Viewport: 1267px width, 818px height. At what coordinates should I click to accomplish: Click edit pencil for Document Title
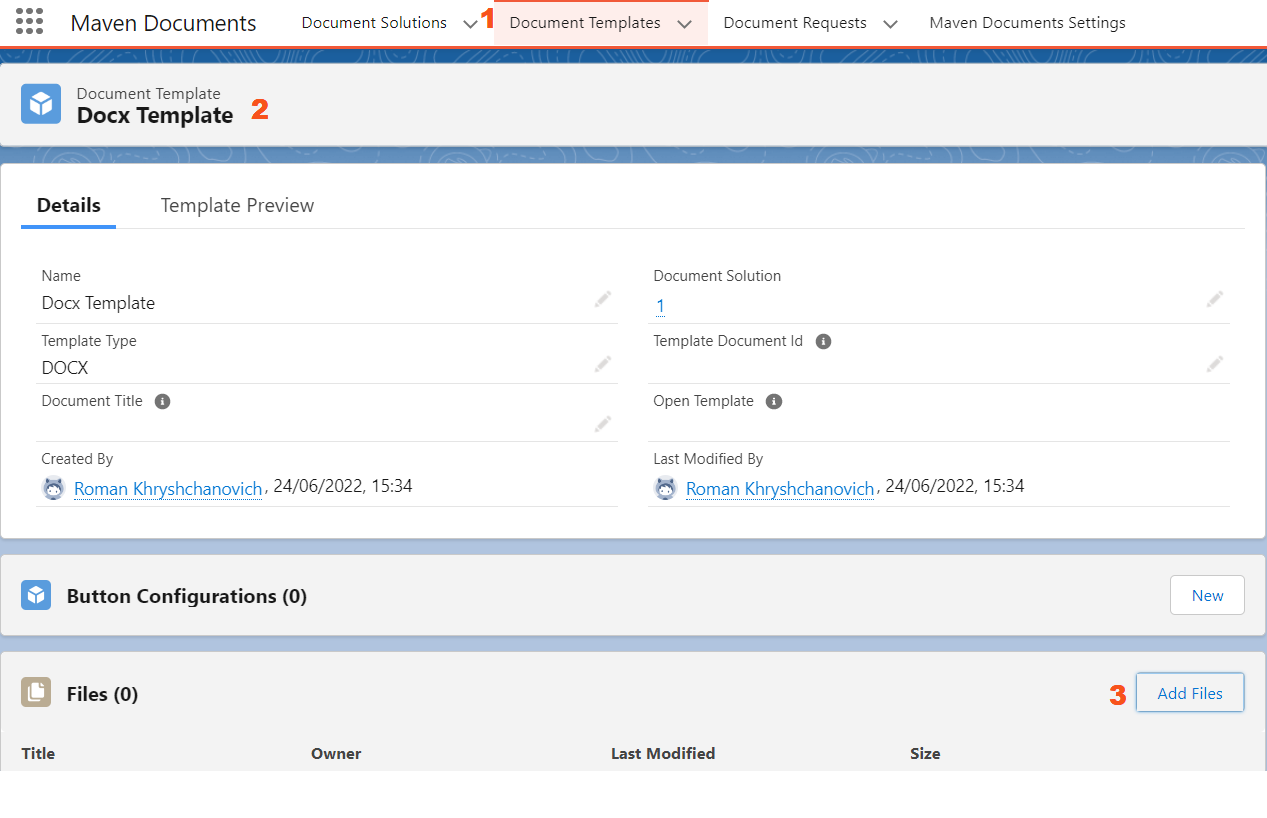click(x=602, y=424)
